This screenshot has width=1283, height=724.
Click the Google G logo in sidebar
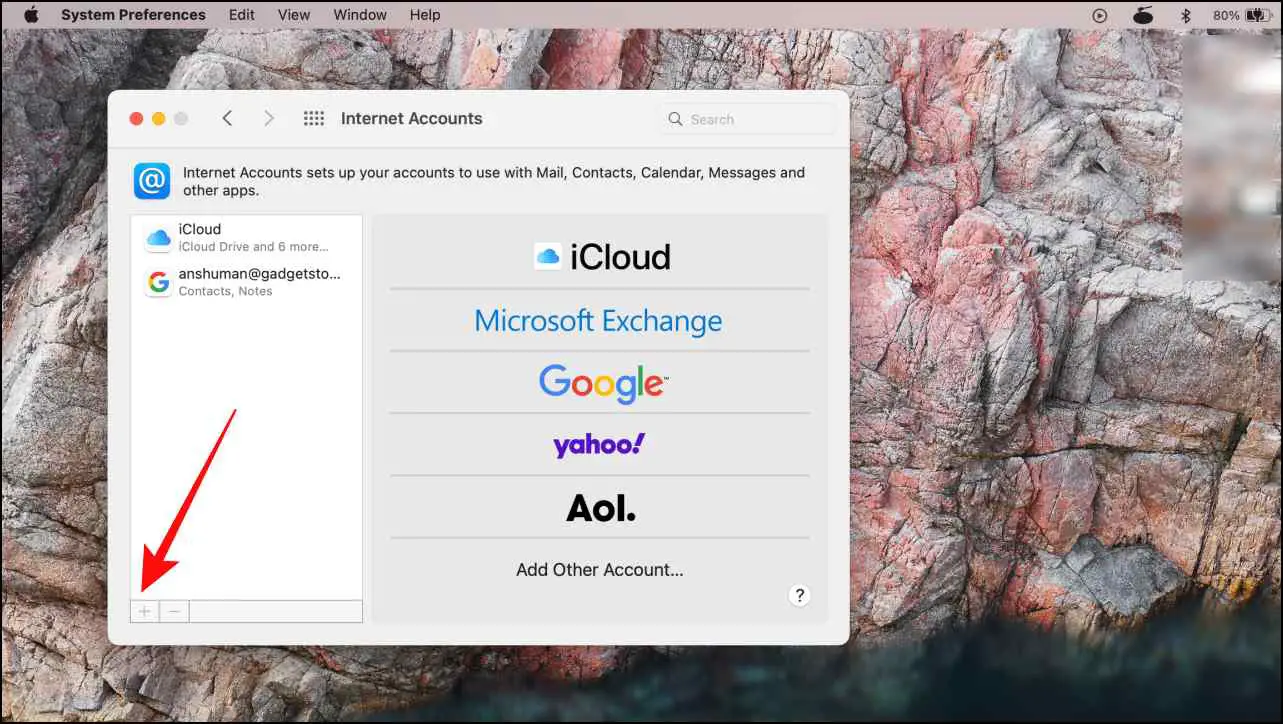(x=159, y=283)
